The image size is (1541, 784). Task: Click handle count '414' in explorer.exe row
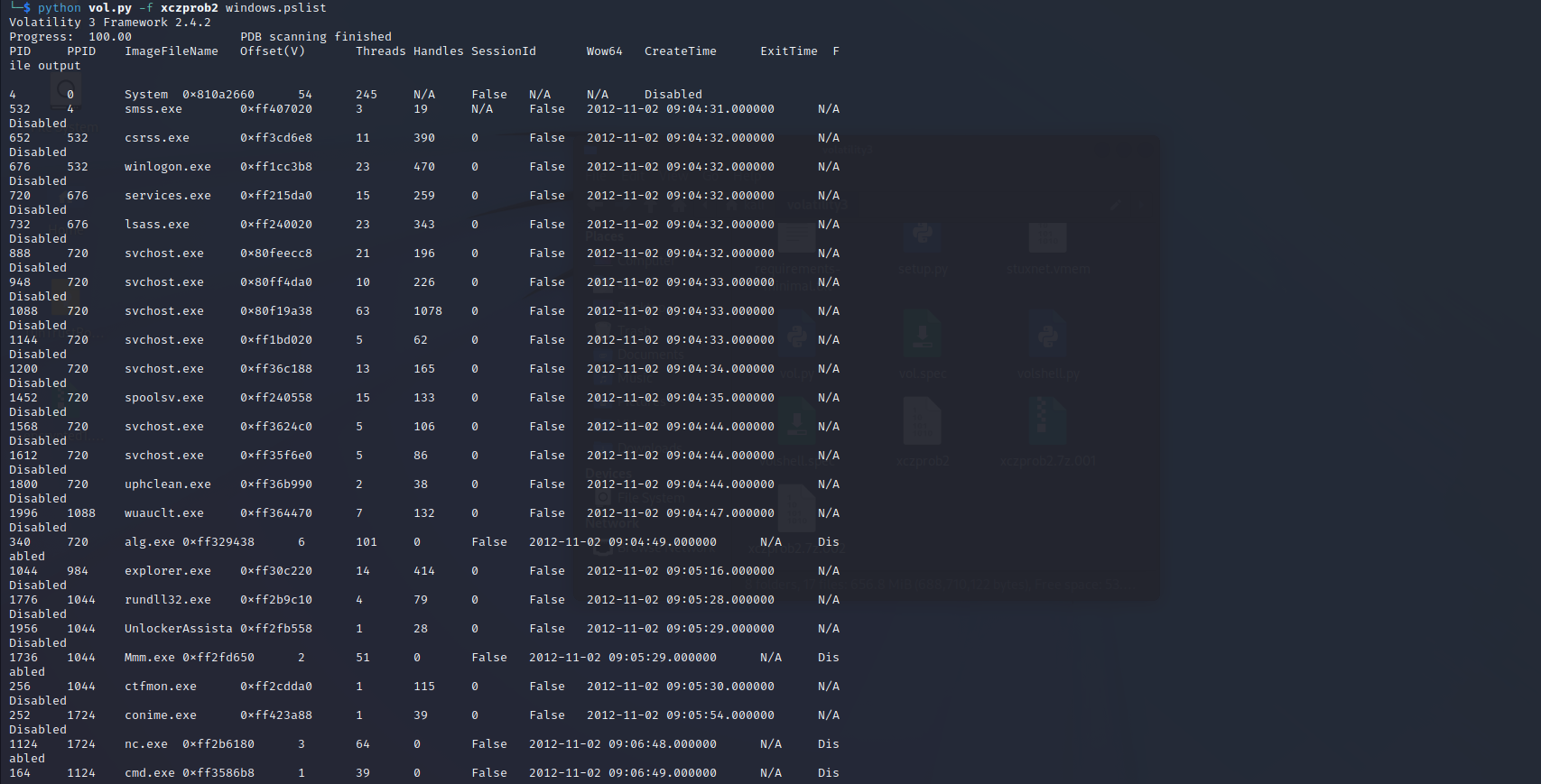tap(424, 571)
